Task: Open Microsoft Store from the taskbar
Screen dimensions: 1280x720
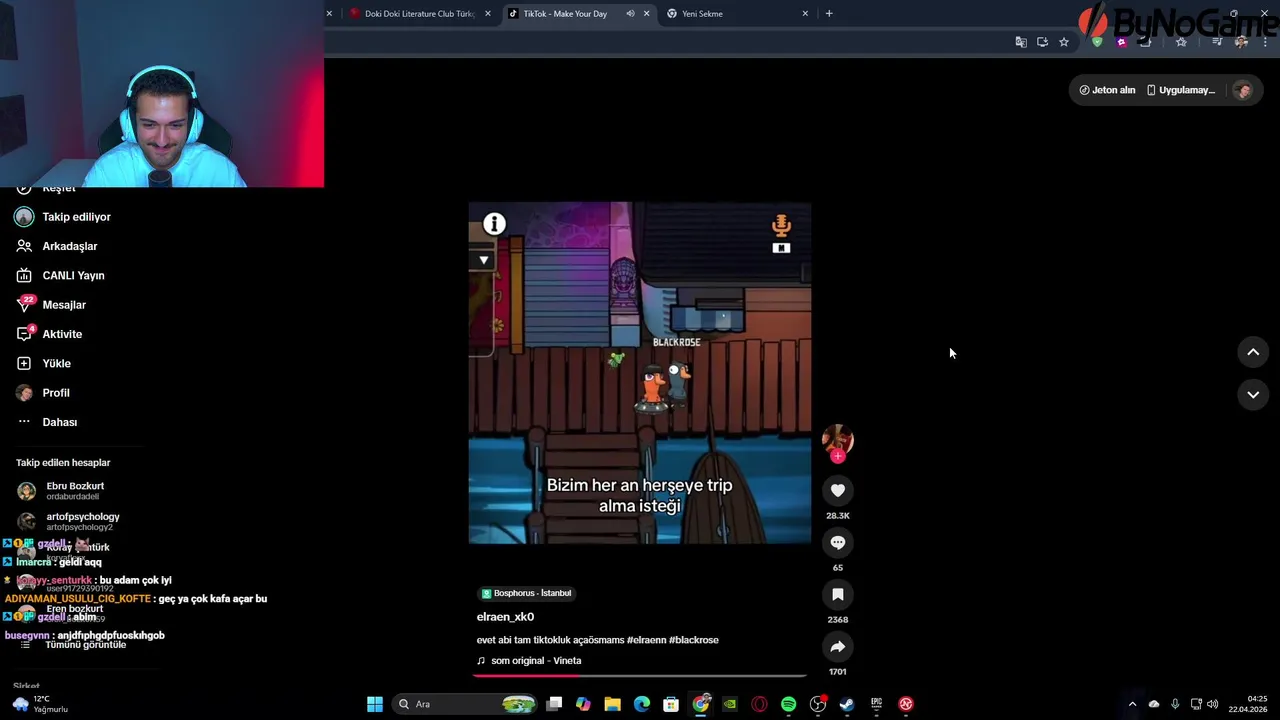Action: point(671,704)
